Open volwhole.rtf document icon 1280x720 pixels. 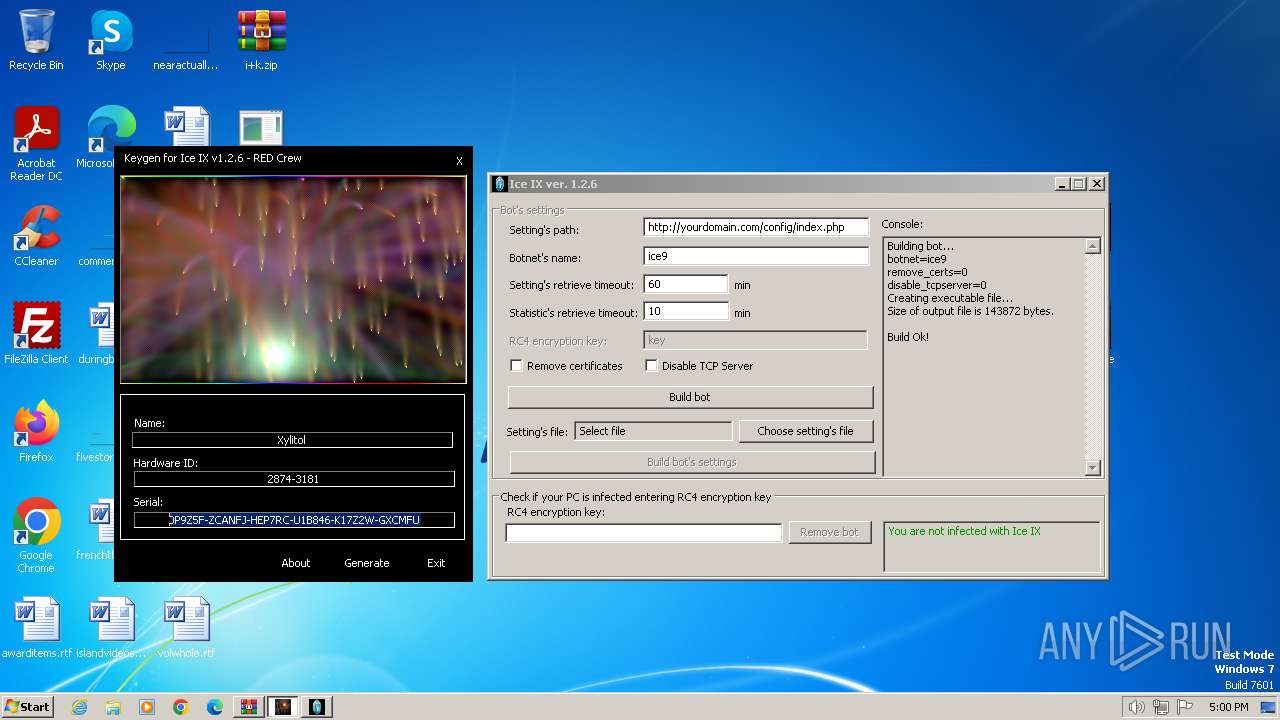point(186,628)
